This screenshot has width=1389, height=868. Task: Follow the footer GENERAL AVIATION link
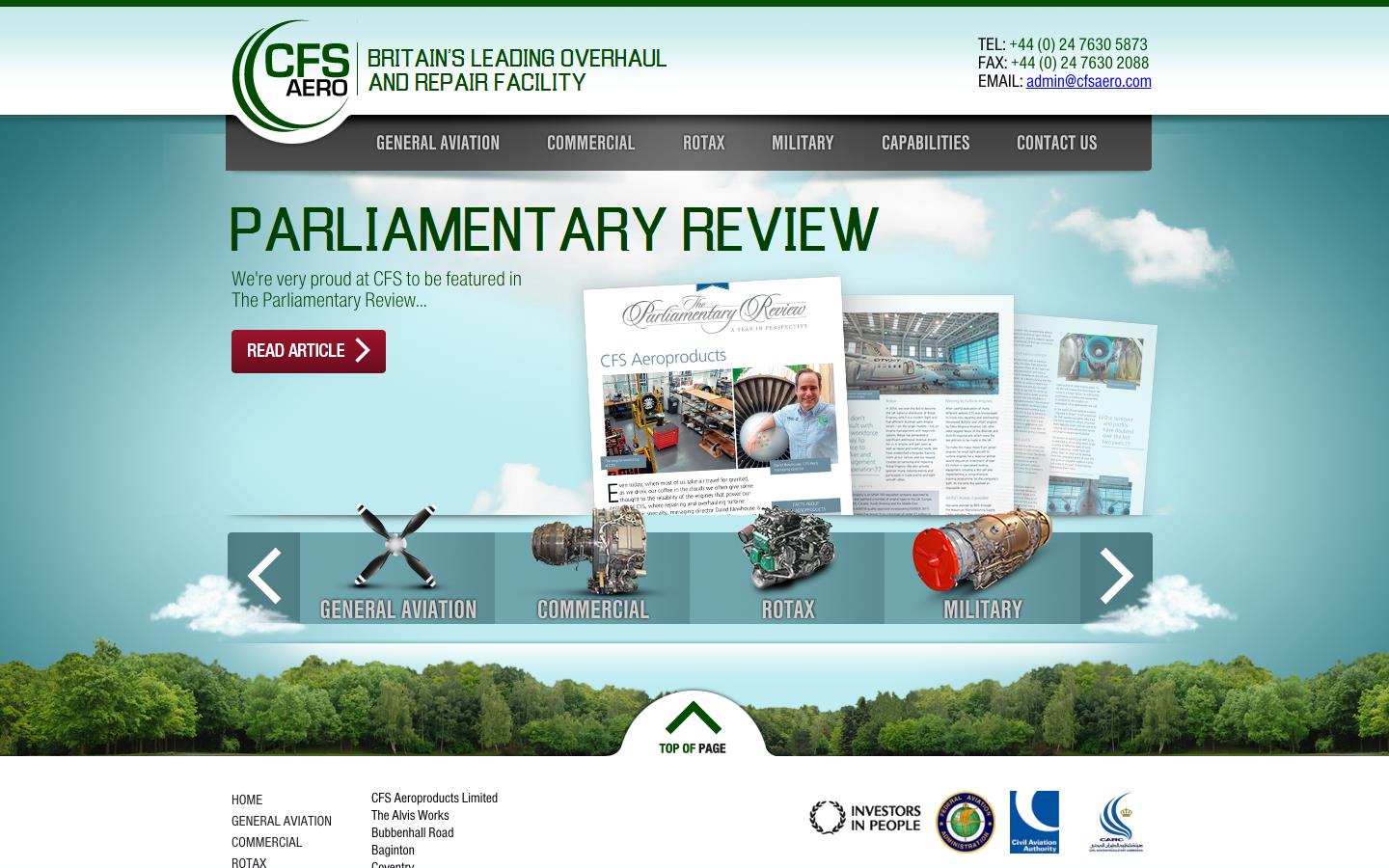(282, 821)
